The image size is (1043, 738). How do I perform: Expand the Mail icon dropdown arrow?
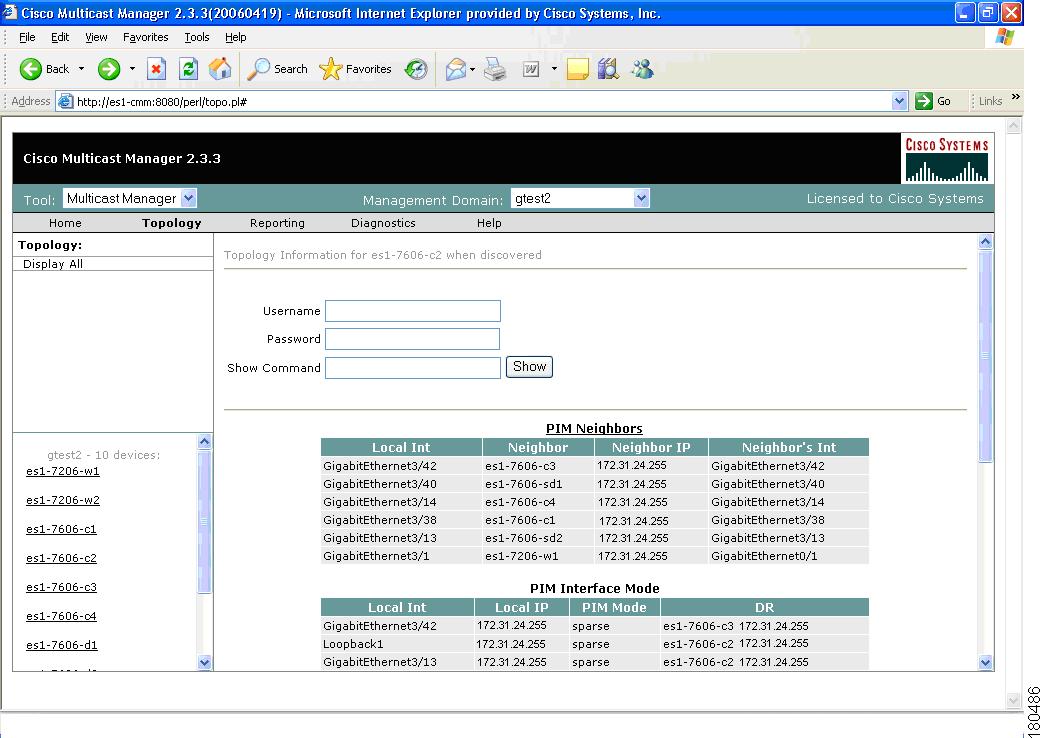tap(472, 69)
